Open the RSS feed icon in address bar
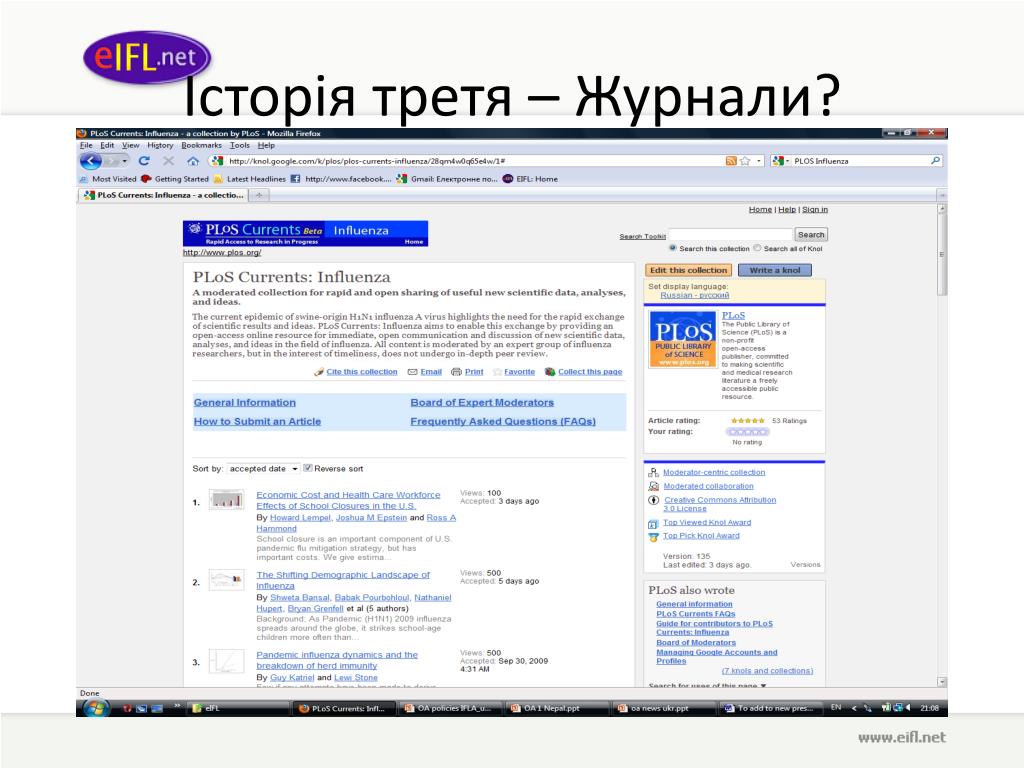1024x768 pixels. tap(731, 161)
